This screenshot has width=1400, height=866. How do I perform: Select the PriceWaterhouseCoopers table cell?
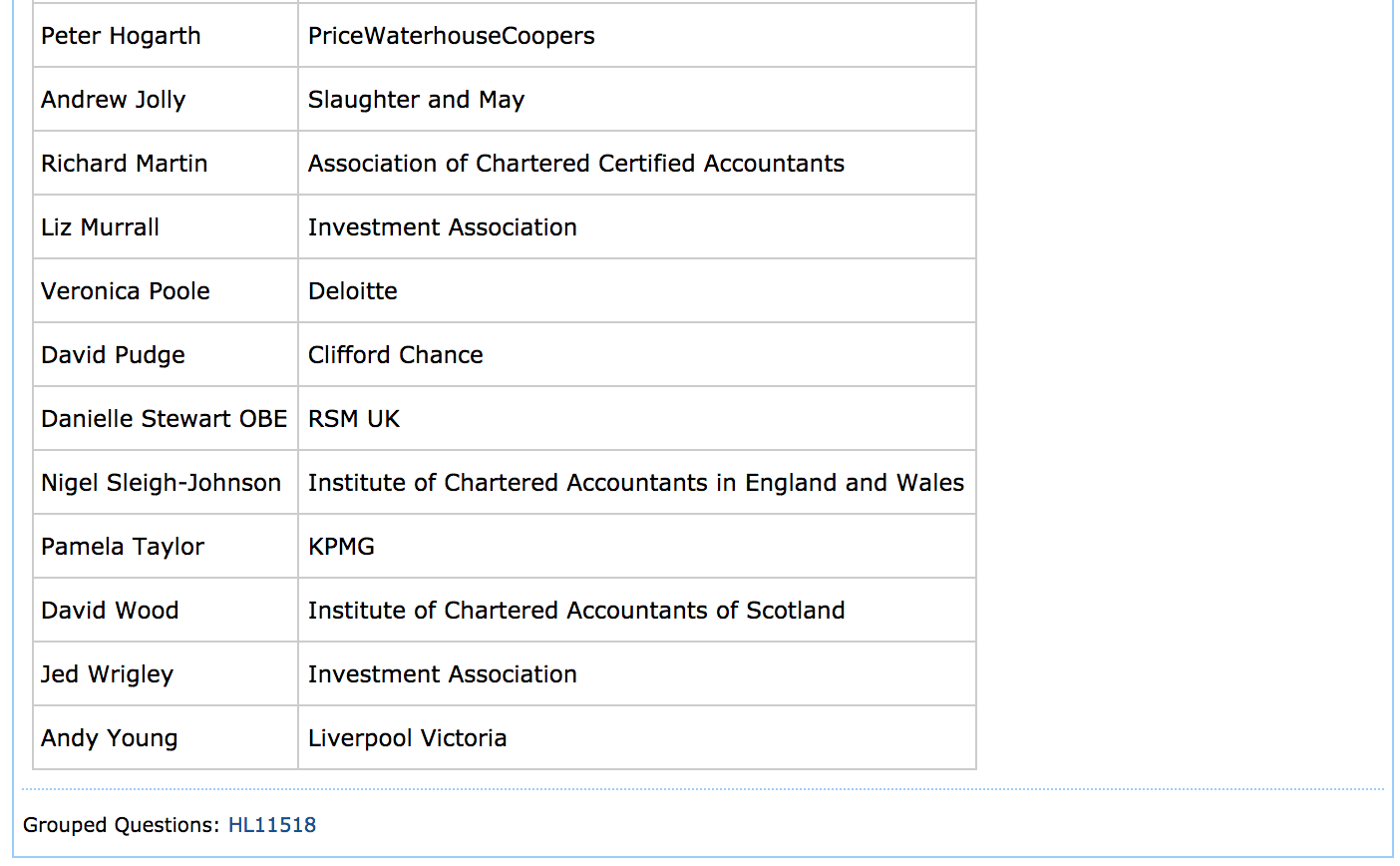click(451, 36)
